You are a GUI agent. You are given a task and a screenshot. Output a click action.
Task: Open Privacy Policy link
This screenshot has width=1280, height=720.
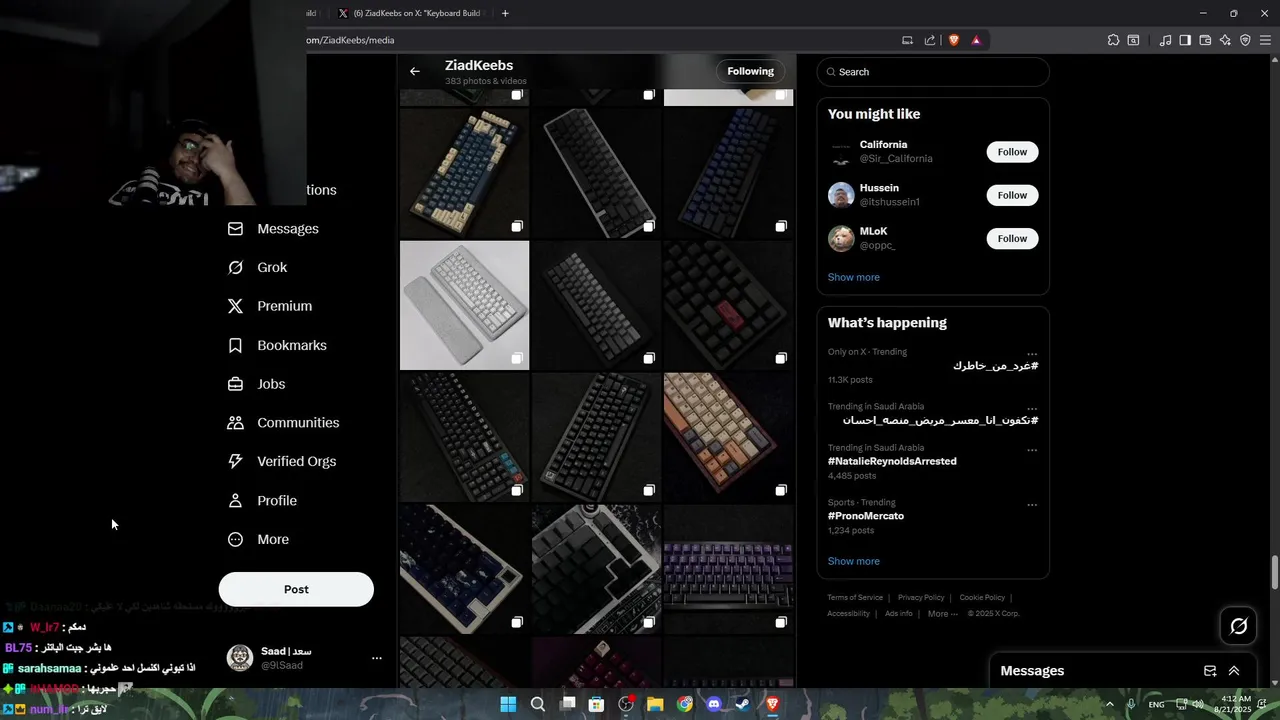pos(921,598)
